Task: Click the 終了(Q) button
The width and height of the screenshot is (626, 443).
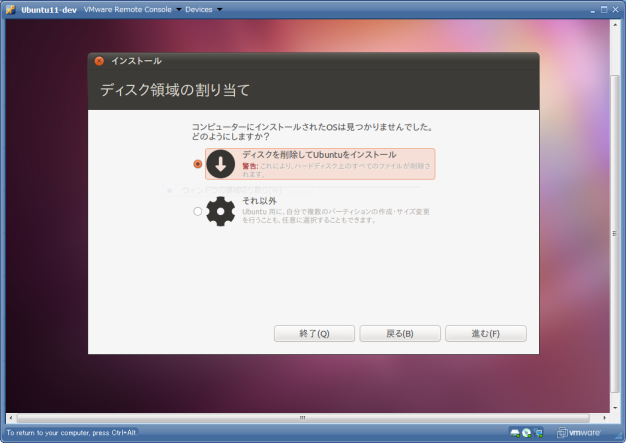Action: 314,334
